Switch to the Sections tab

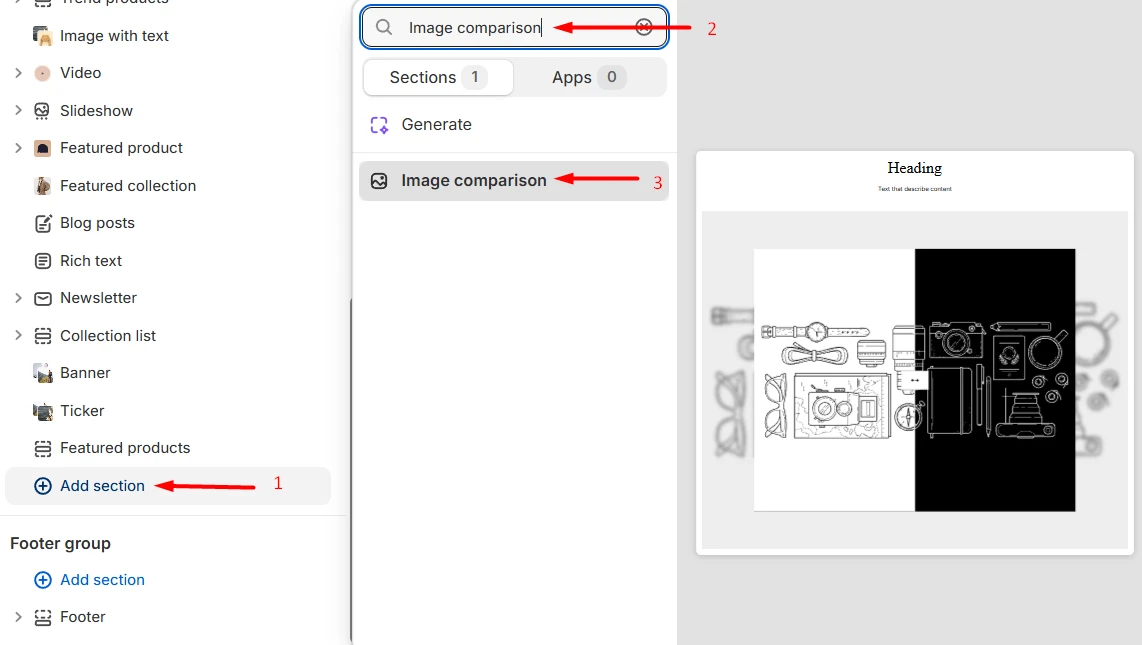(x=438, y=77)
